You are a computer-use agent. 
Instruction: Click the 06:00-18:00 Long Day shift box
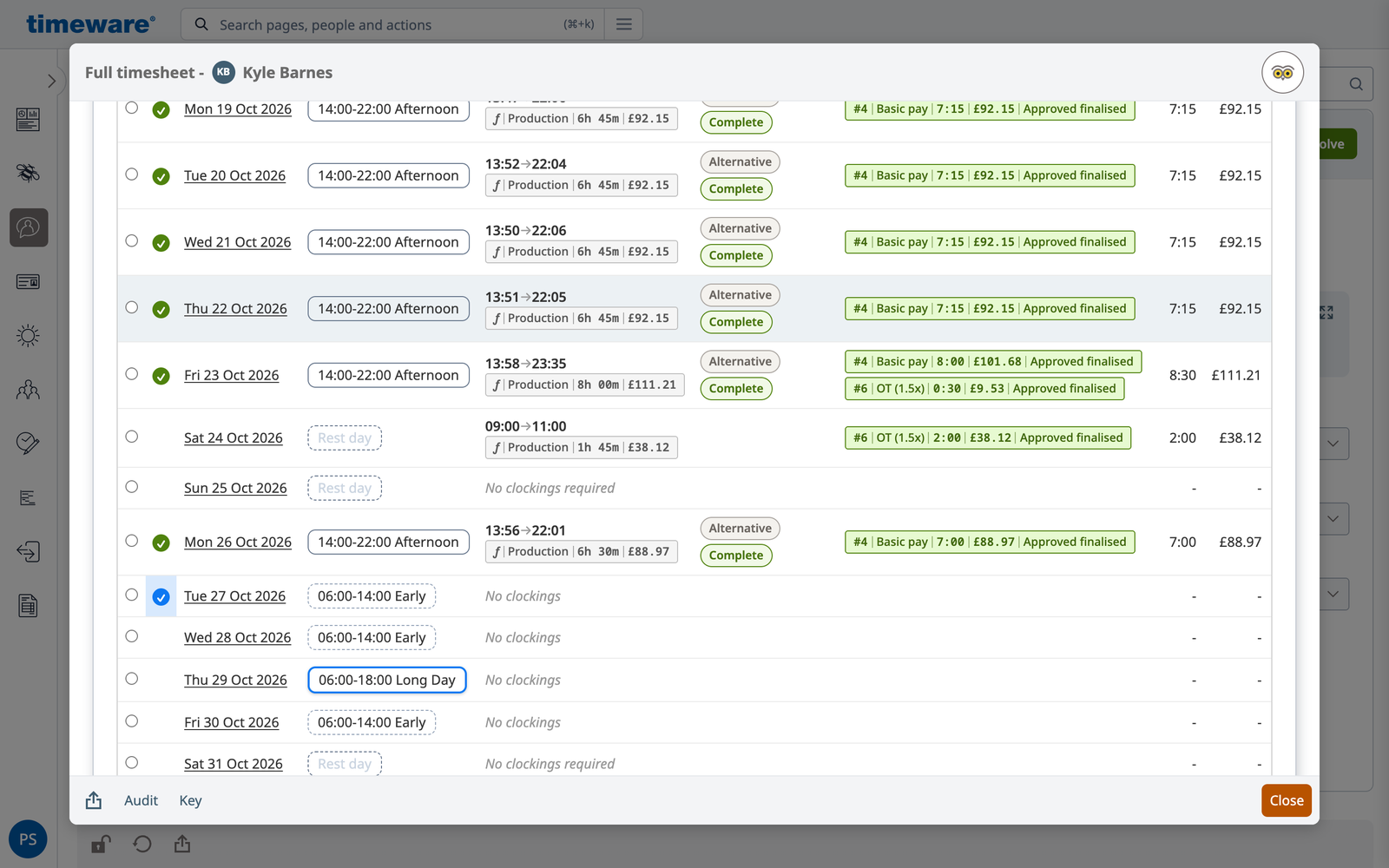pos(387,680)
